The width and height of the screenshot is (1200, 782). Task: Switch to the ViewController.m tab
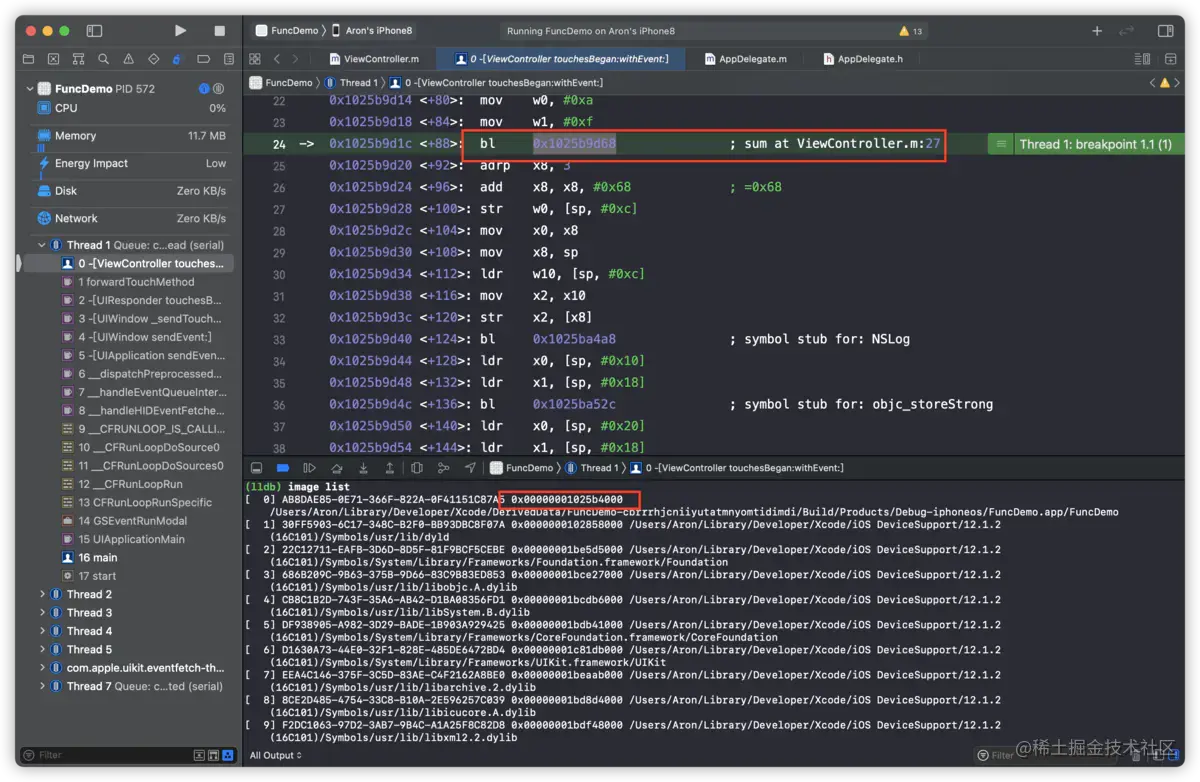tap(373, 59)
